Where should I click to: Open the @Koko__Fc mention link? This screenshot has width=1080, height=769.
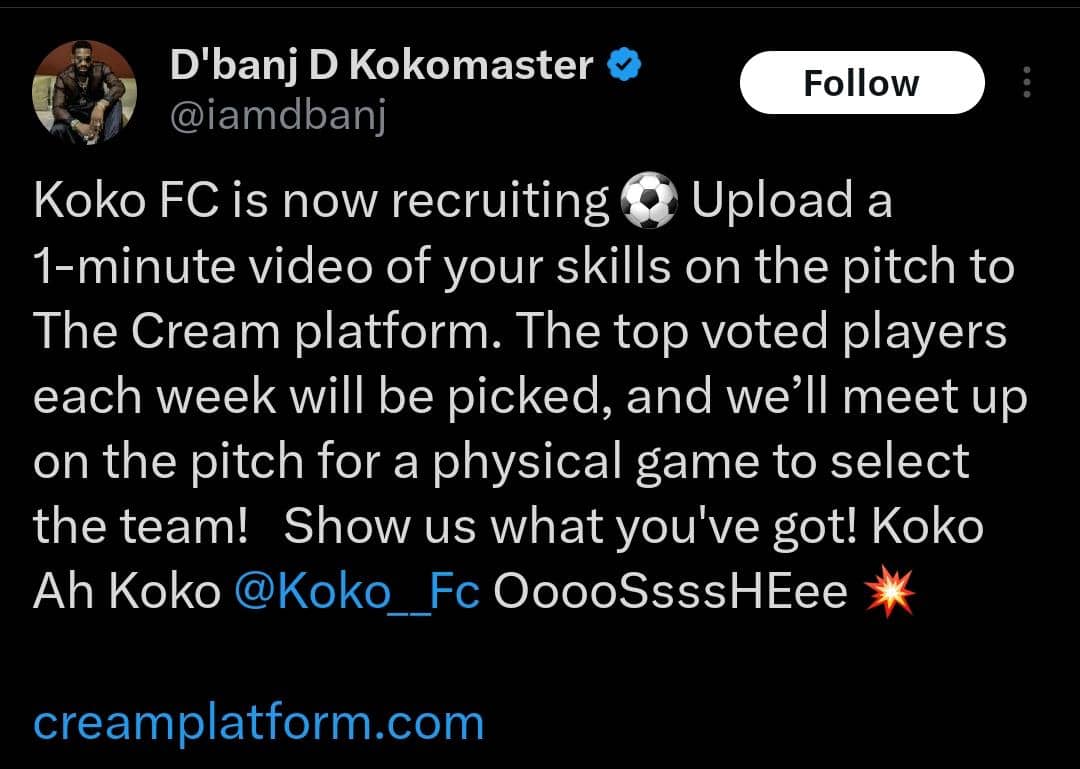pyautogui.click(x=357, y=591)
